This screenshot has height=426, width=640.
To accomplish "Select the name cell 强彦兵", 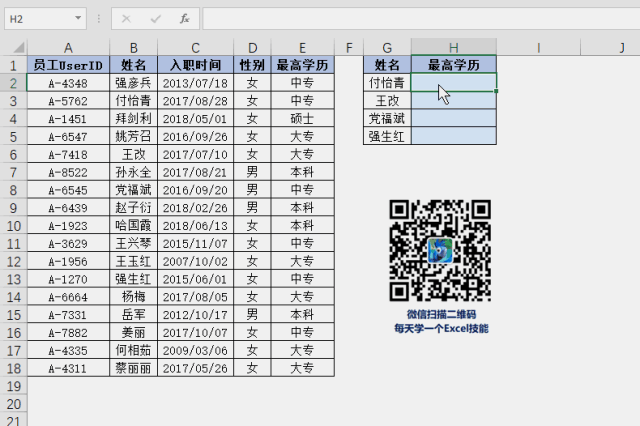I will click(x=133, y=83).
